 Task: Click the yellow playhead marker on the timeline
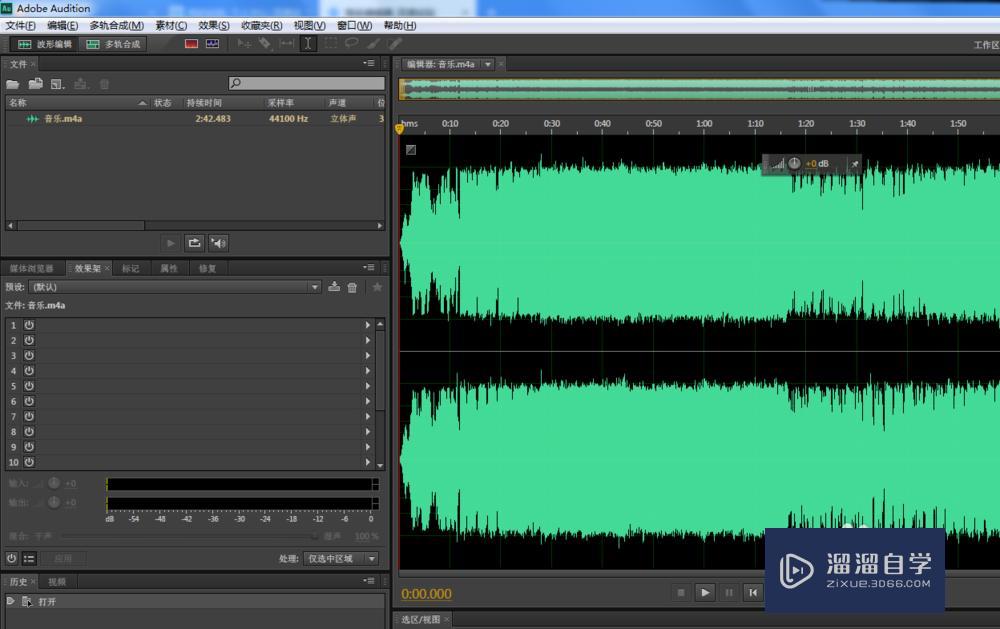tap(400, 128)
